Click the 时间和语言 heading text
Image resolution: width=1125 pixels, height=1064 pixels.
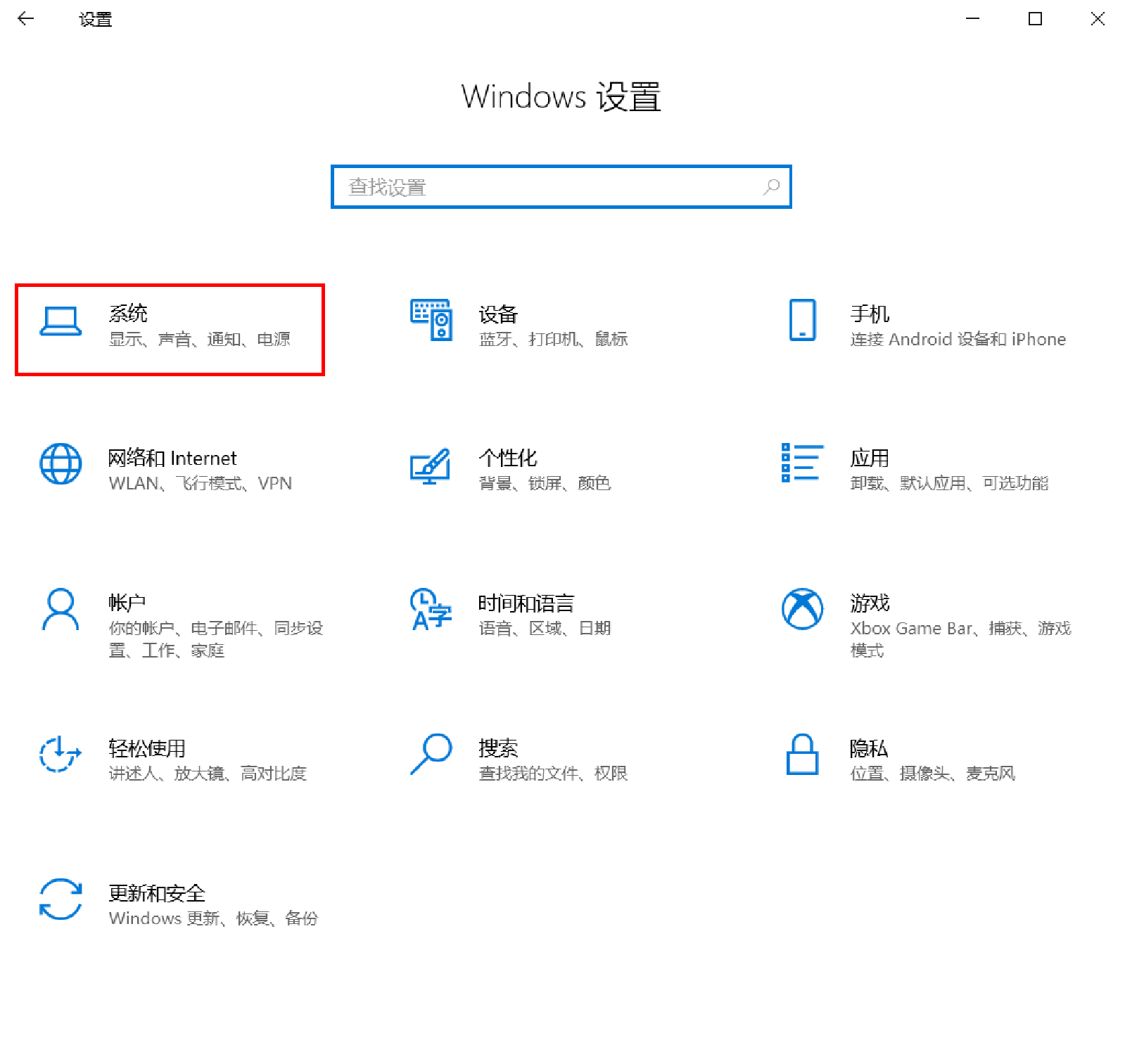click(526, 603)
